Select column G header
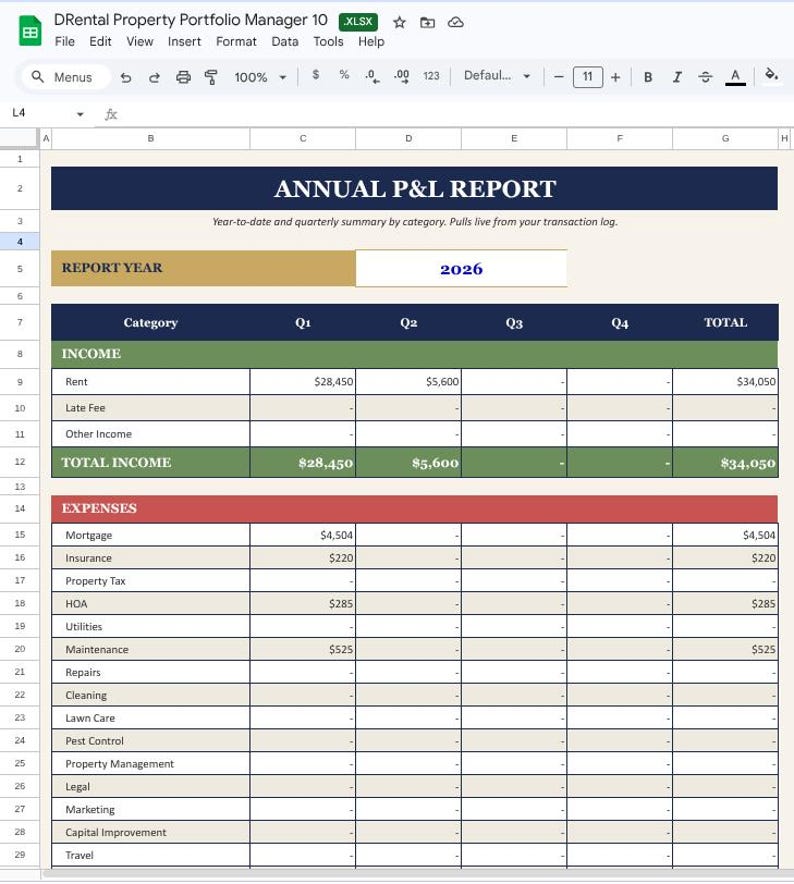794x884 pixels. [x=725, y=138]
